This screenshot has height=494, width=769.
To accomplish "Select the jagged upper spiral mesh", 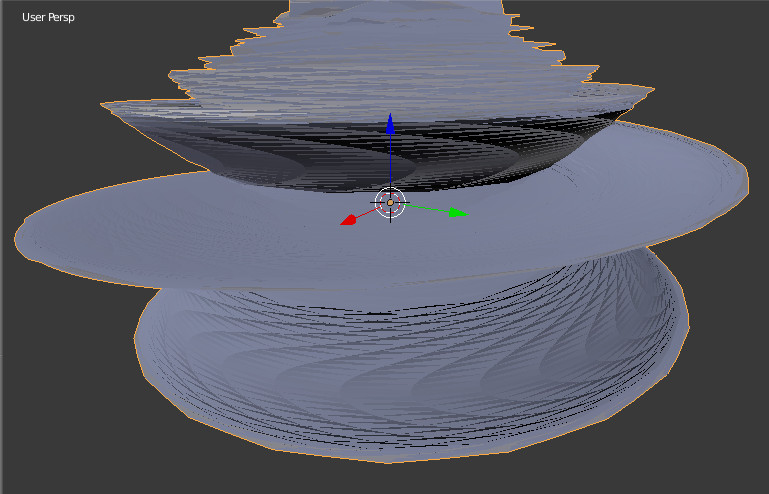I will click(400, 60).
